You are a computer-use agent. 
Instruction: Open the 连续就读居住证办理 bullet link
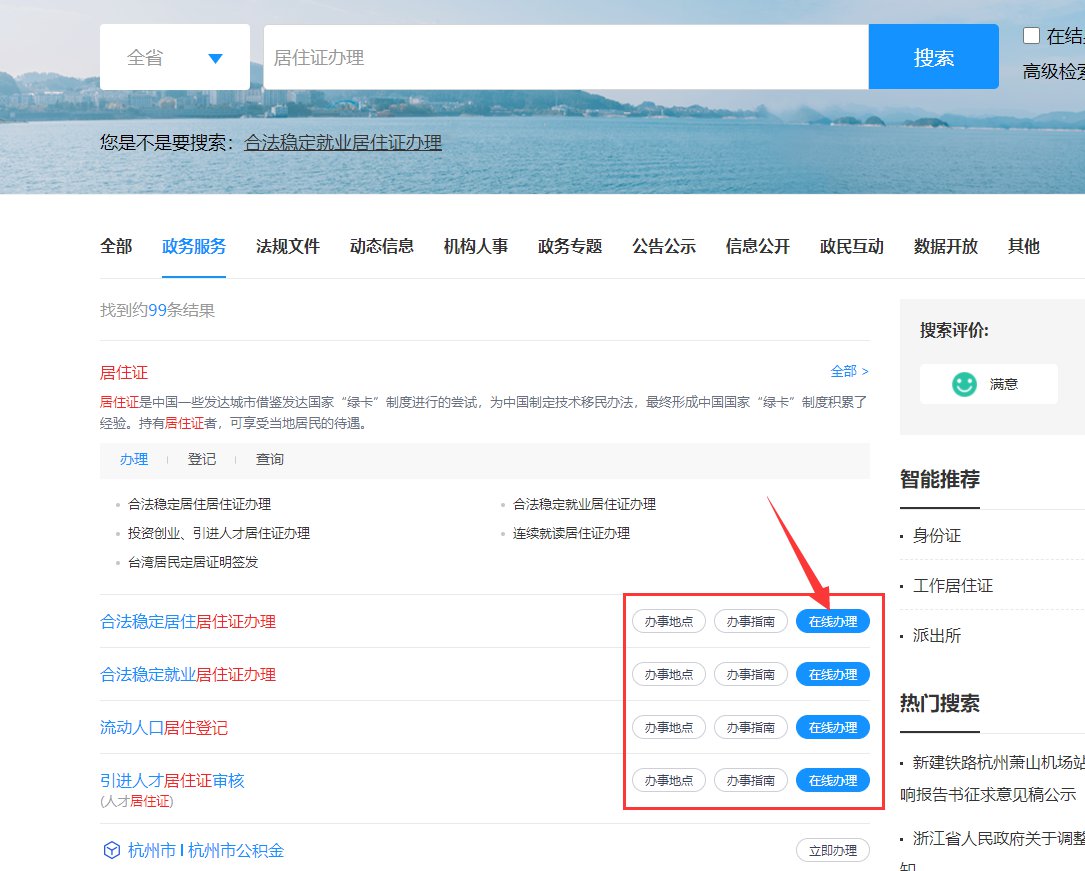click(571, 533)
